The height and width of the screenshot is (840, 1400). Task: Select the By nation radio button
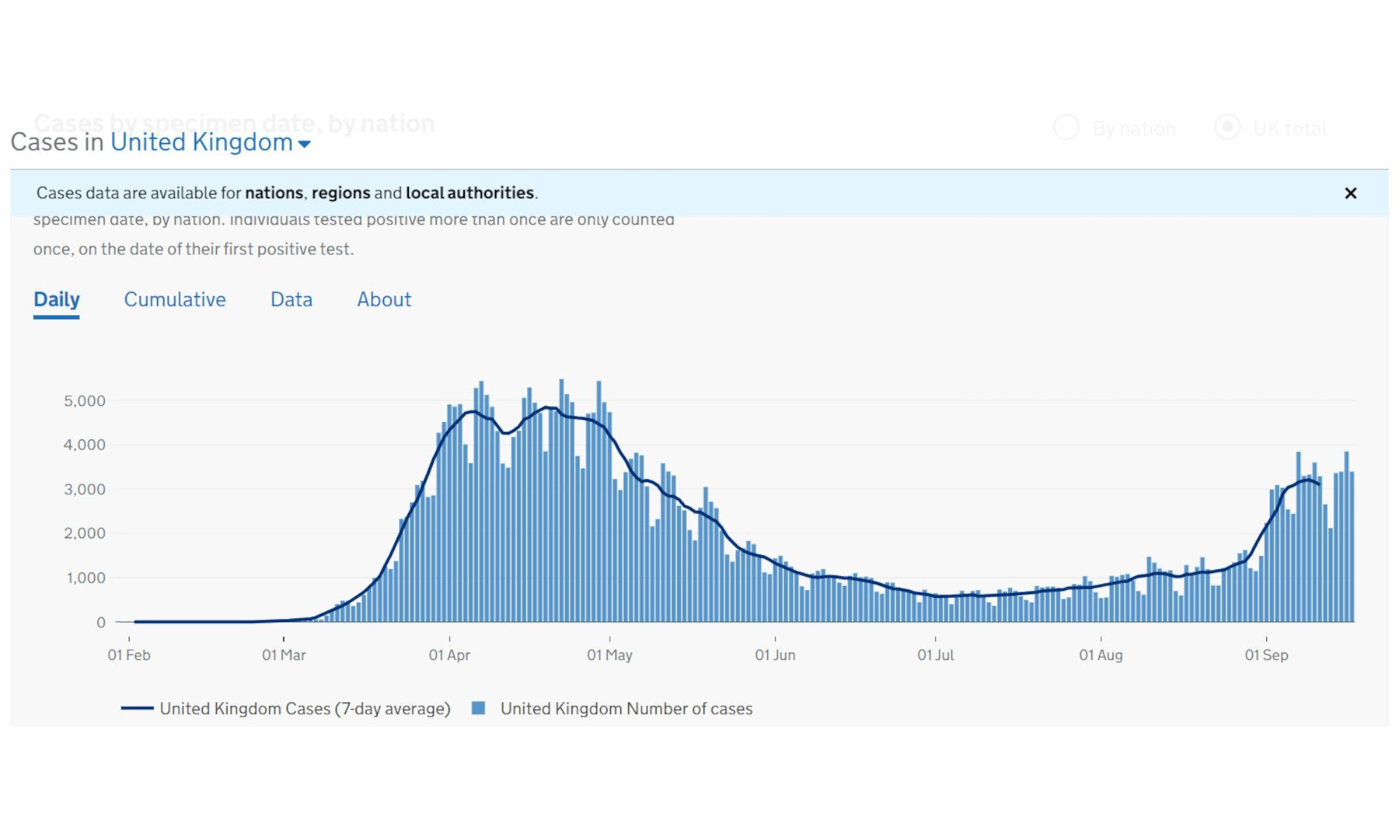pyautogui.click(x=1067, y=127)
